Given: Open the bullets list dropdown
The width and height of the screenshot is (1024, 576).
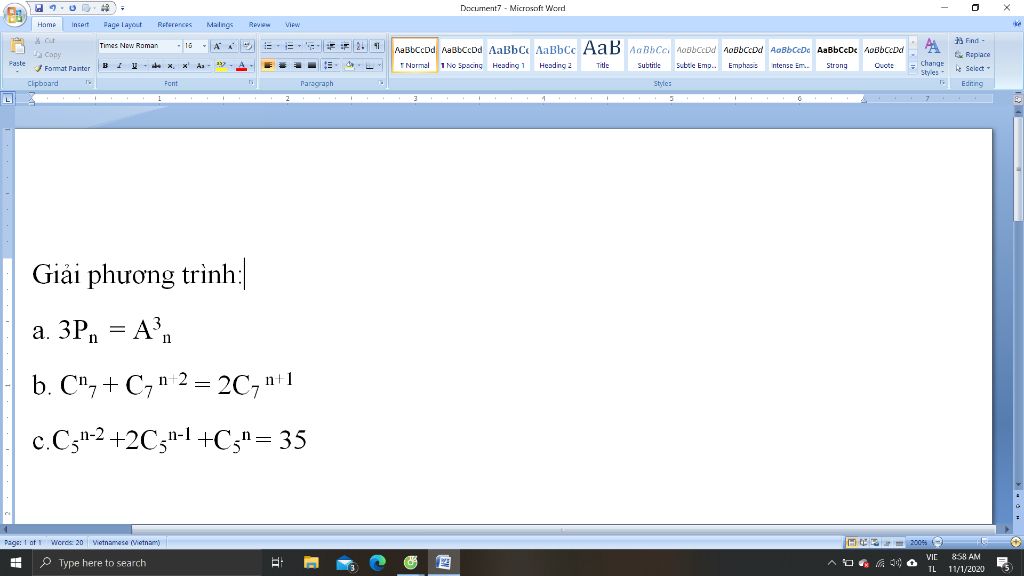Looking at the screenshot, I should (x=278, y=46).
